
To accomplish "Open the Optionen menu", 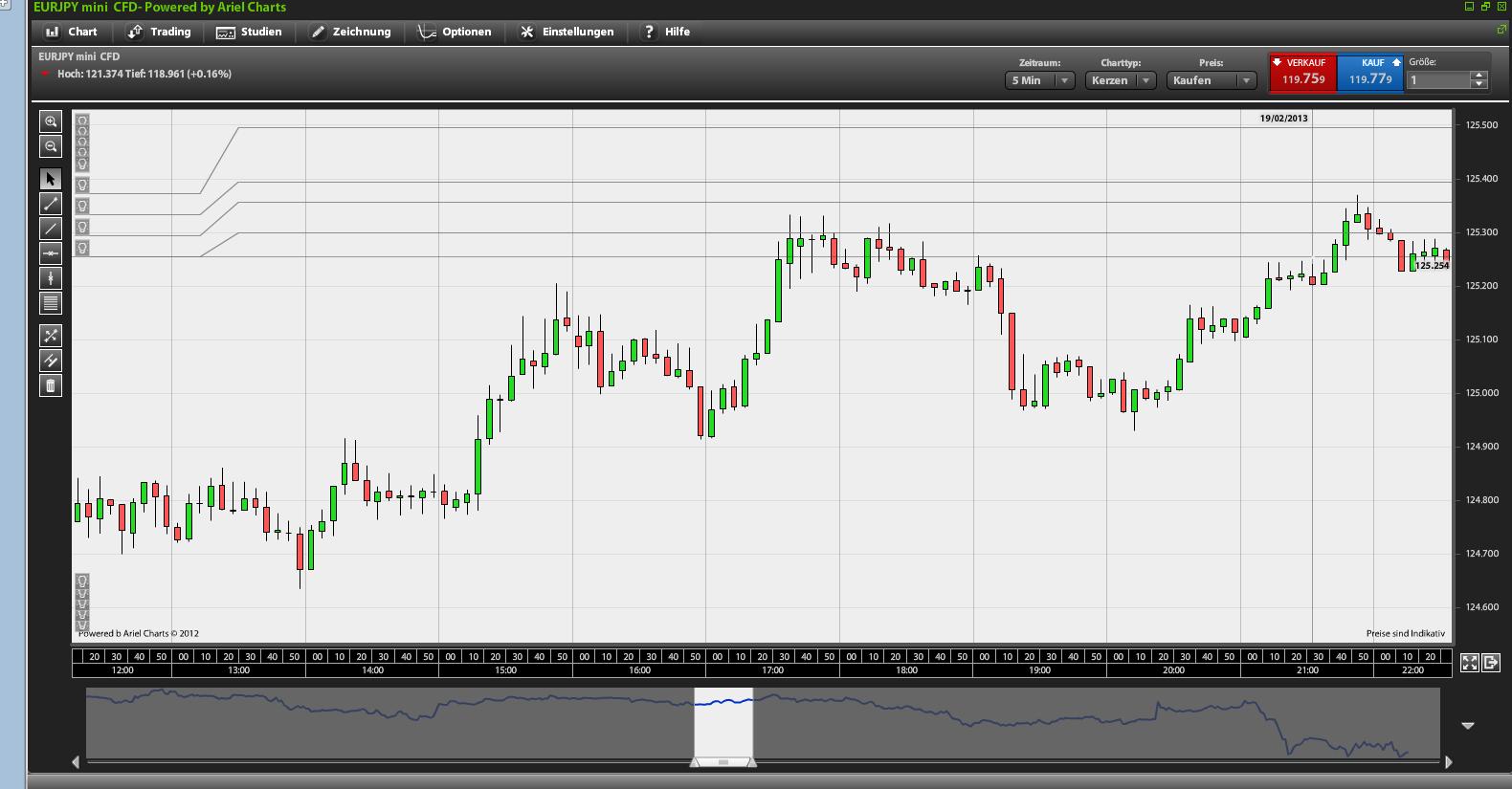I will 456,32.
